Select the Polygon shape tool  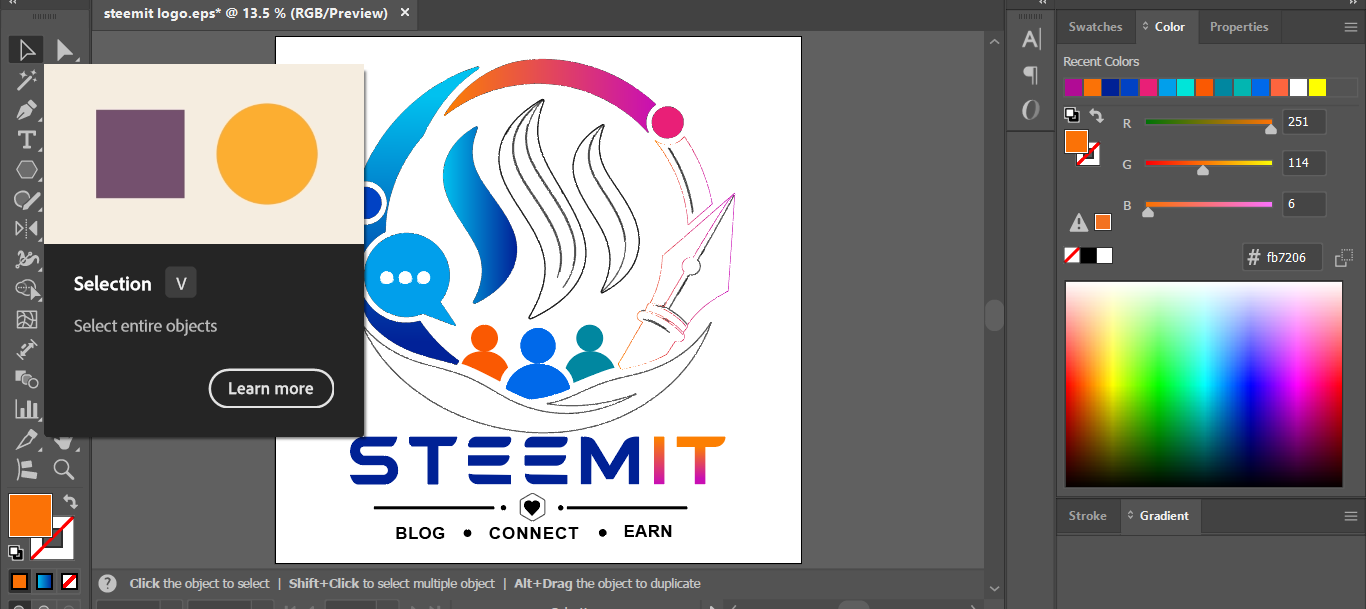pos(27,170)
